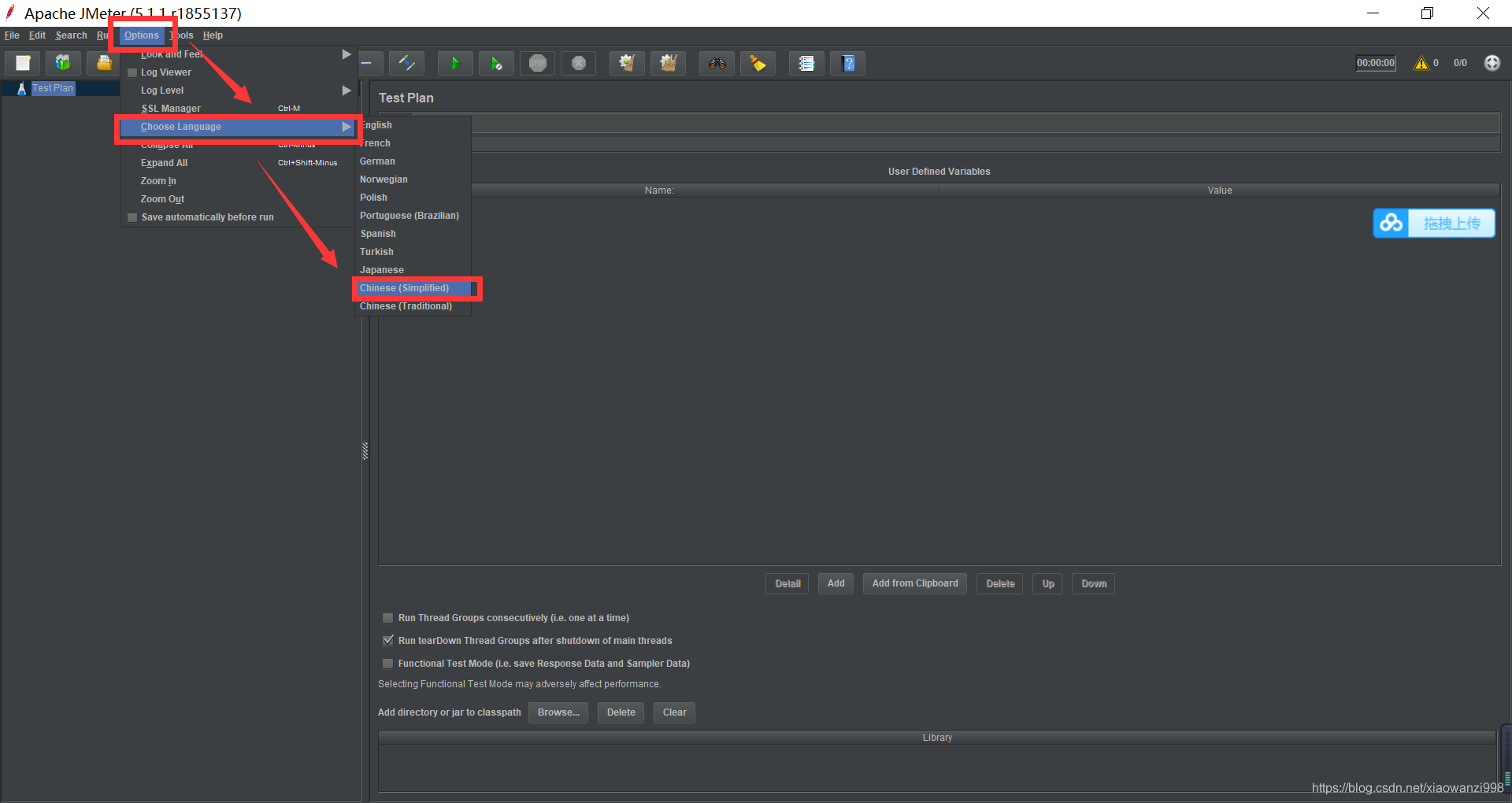Enable Functional Test Mode checkbox
The image size is (1512, 803).
point(387,664)
